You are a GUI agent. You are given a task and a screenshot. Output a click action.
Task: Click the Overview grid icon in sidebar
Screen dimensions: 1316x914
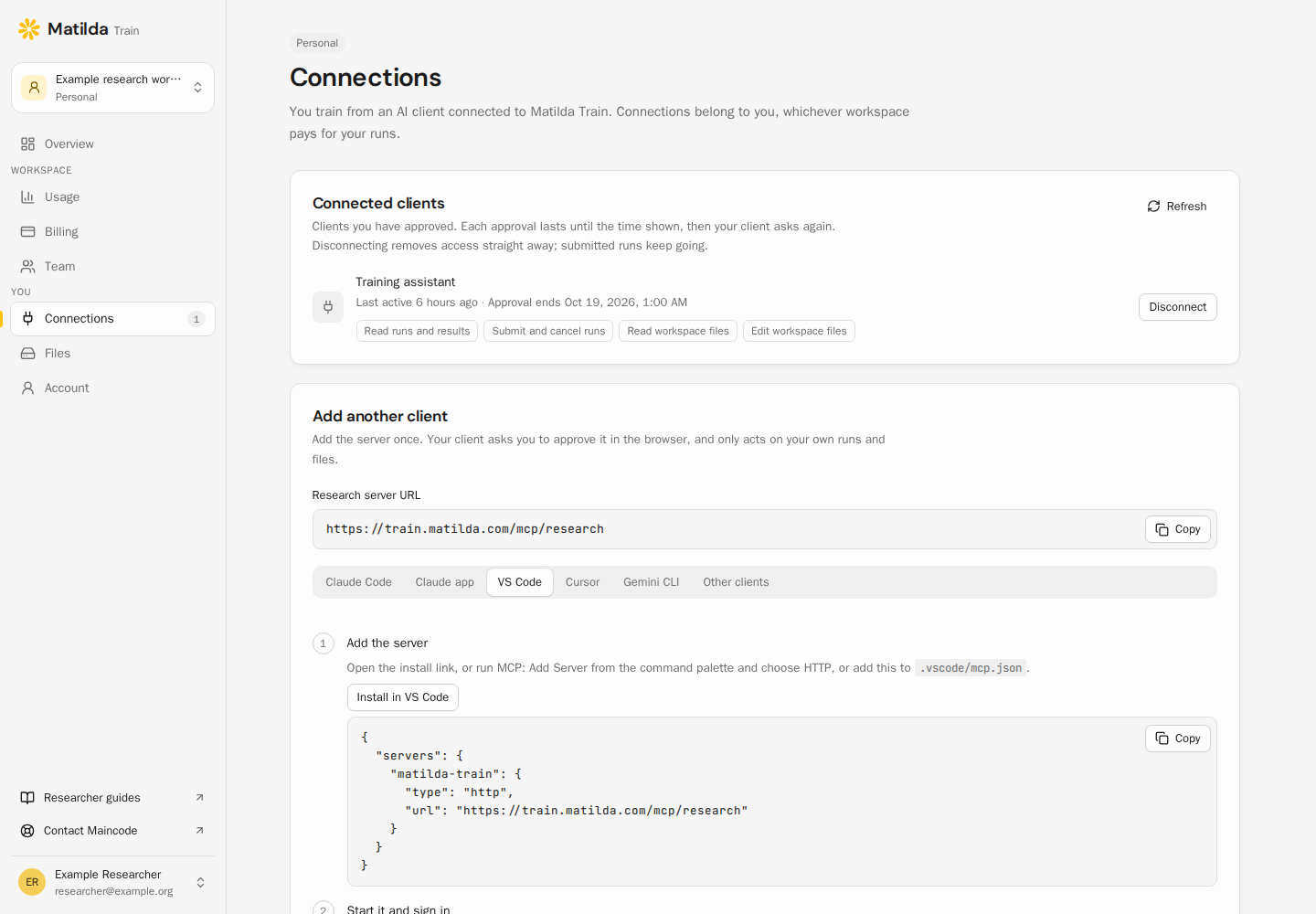[27, 143]
